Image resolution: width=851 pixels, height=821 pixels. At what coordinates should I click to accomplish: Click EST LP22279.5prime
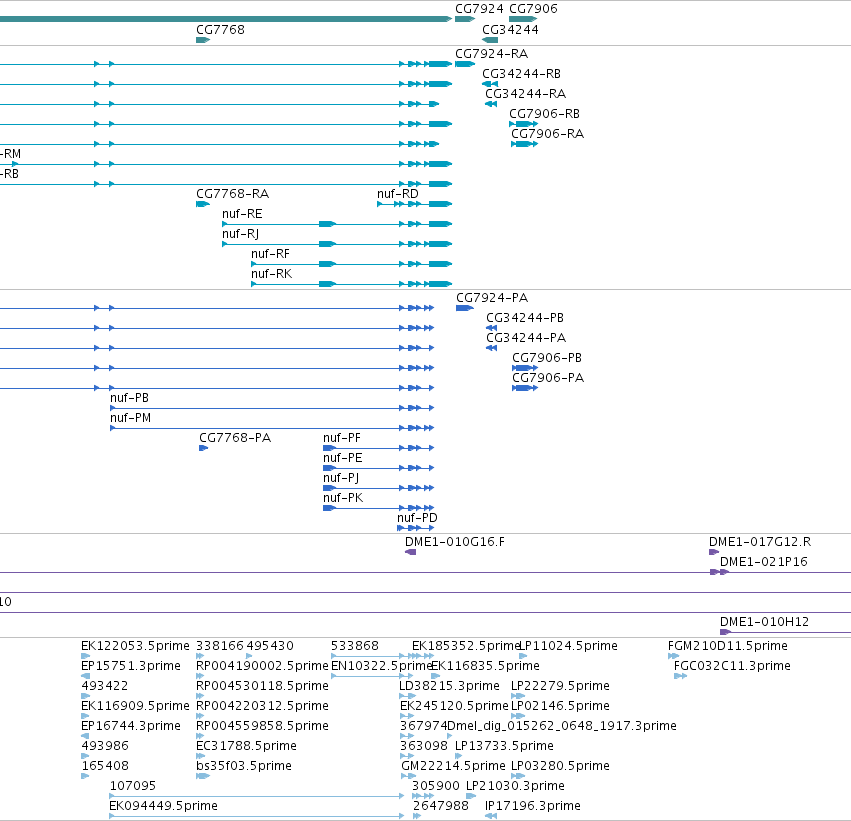(x=518, y=696)
